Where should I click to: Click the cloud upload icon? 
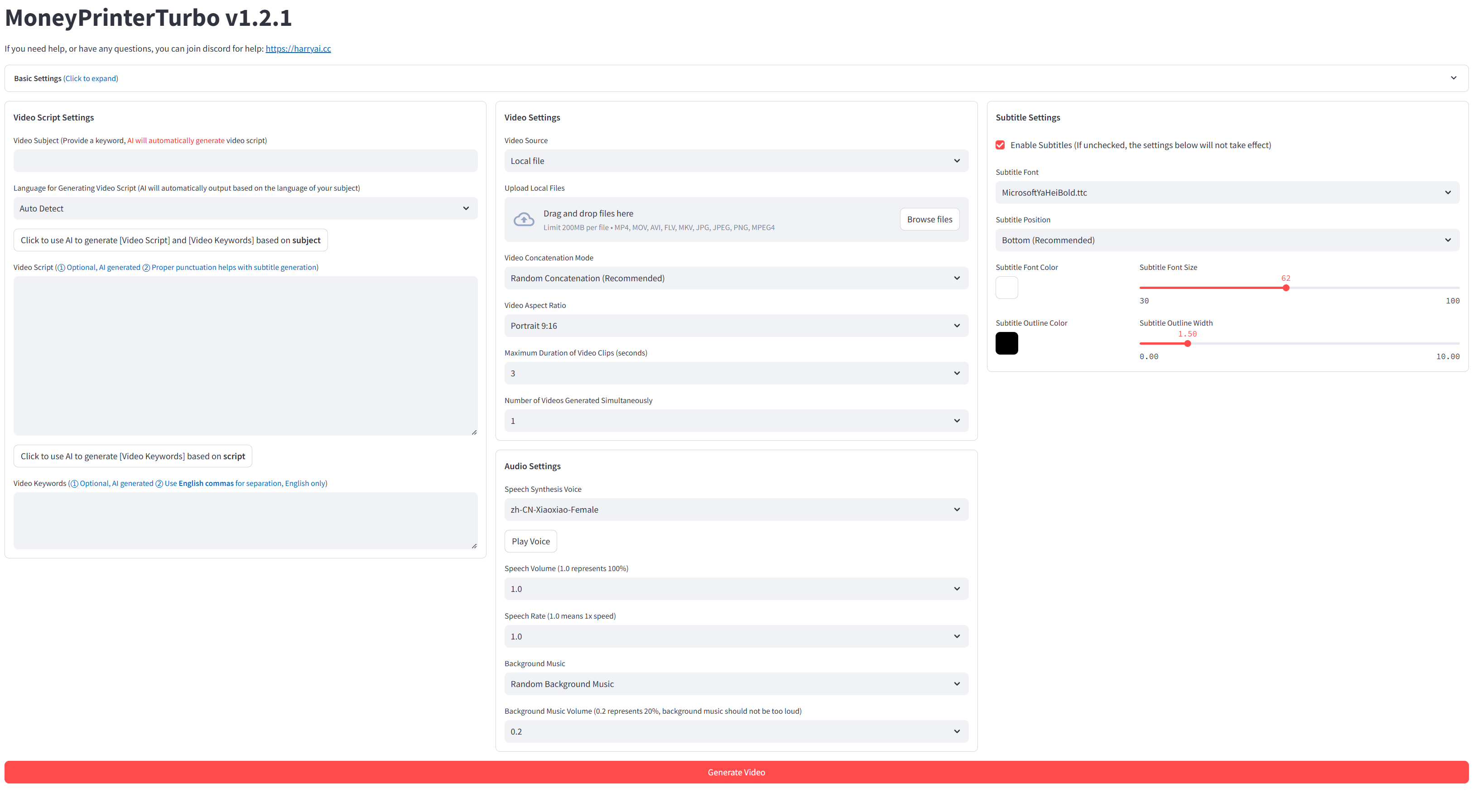tap(523, 220)
